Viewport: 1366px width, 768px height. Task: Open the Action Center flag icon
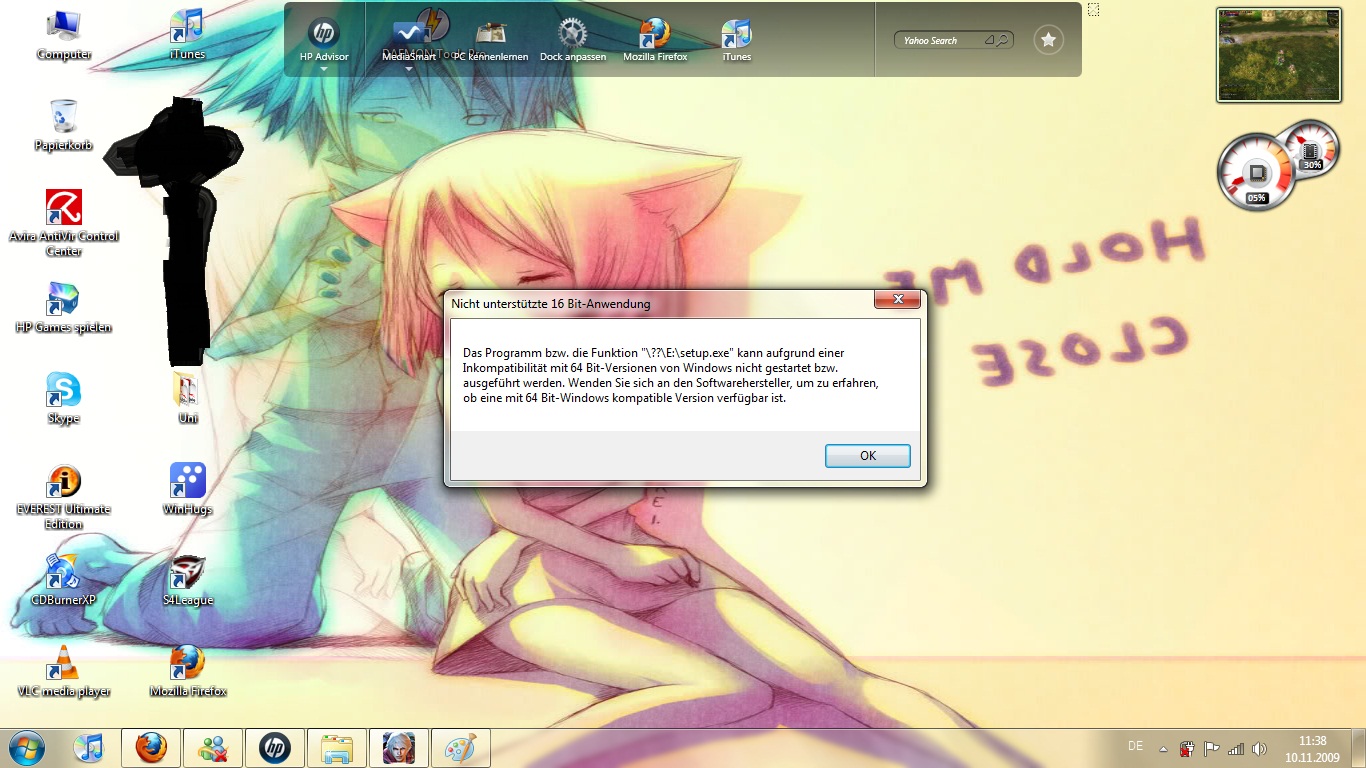tap(1211, 748)
